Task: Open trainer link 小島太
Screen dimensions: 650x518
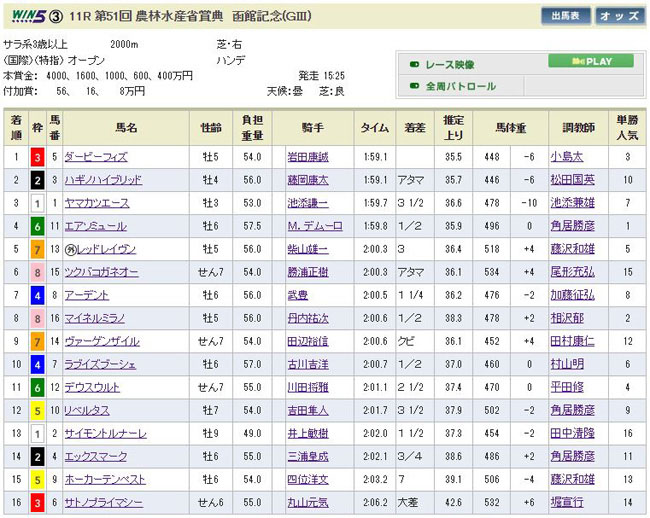Action: coord(564,157)
